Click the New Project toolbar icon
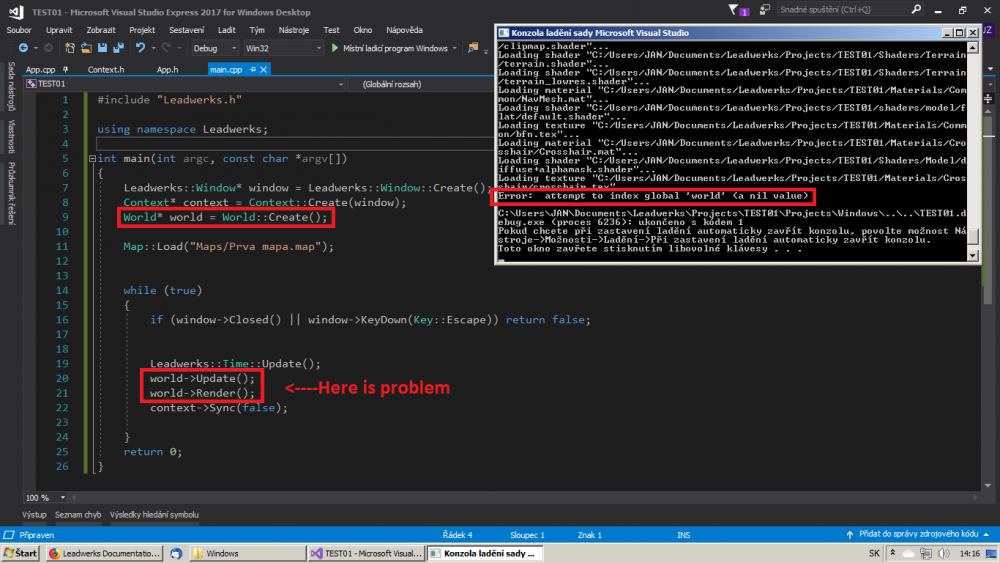1000x563 pixels. pyautogui.click(x=69, y=47)
